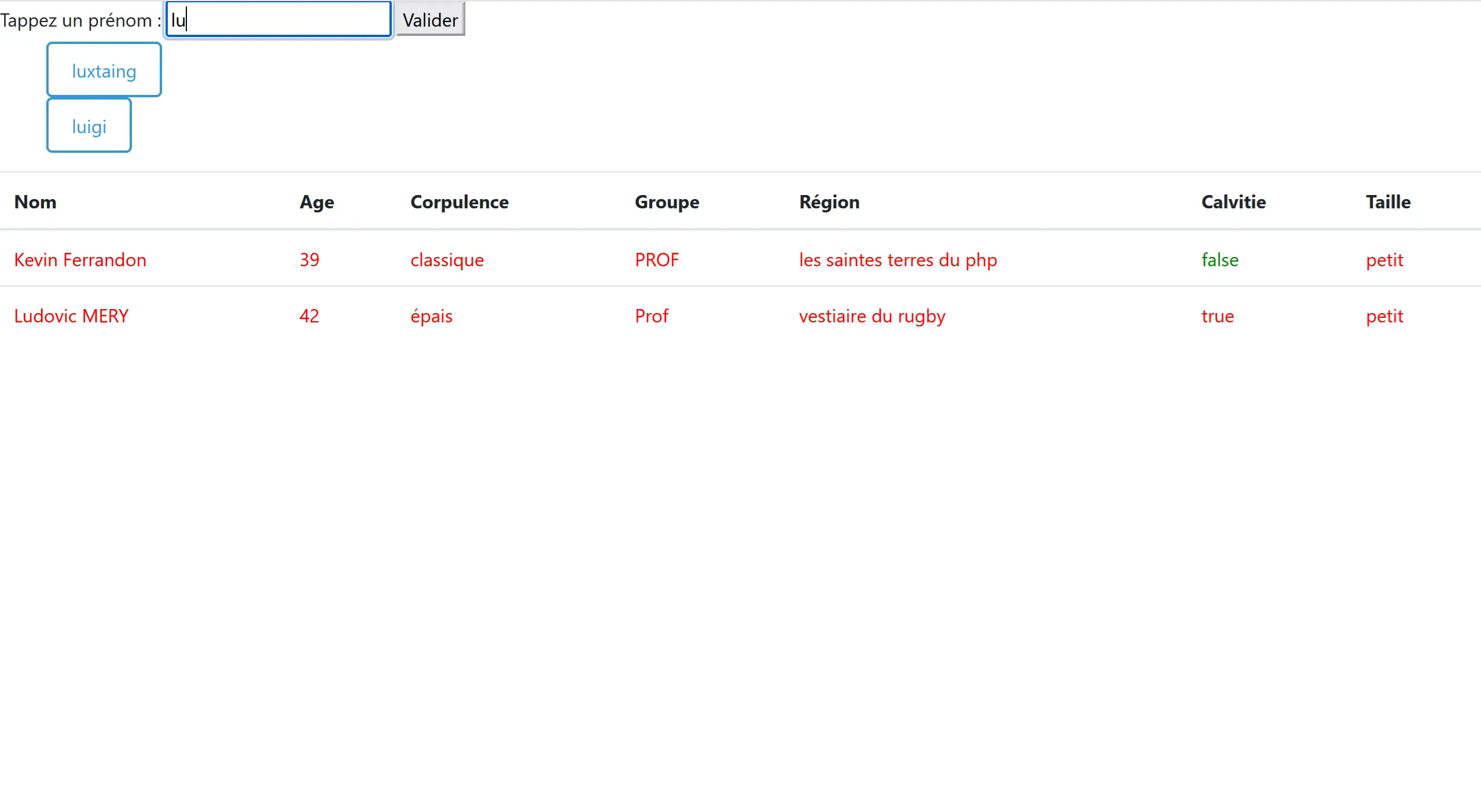Focus the prénom text input field
The height and width of the screenshot is (812, 1481).
coord(278,20)
